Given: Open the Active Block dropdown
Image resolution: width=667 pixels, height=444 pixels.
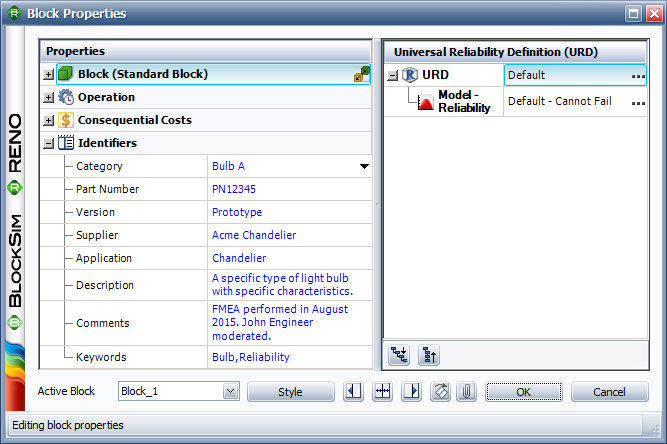Looking at the screenshot, I should [x=230, y=392].
